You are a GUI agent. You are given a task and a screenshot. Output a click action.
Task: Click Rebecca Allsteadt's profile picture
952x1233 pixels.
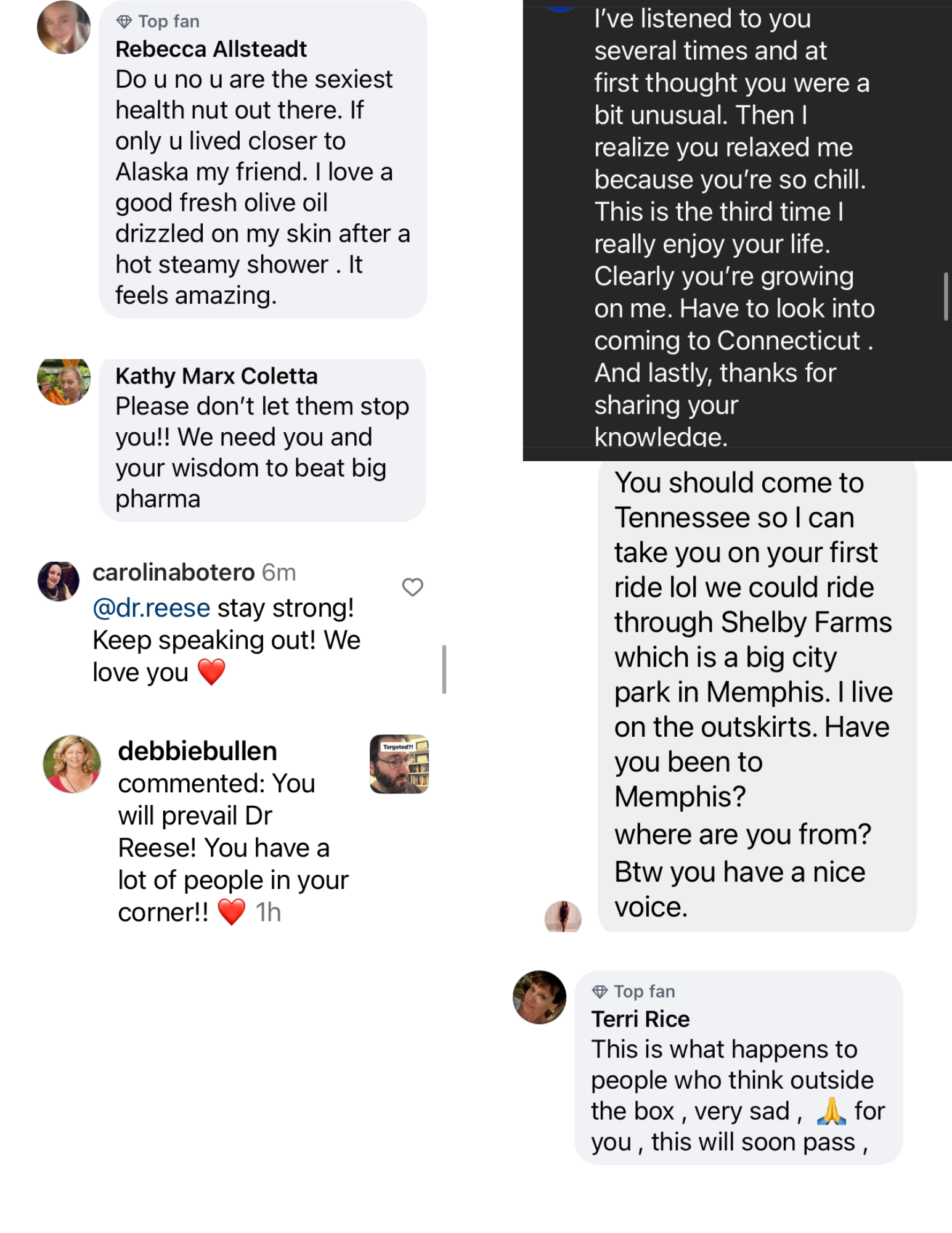click(63, 28)
